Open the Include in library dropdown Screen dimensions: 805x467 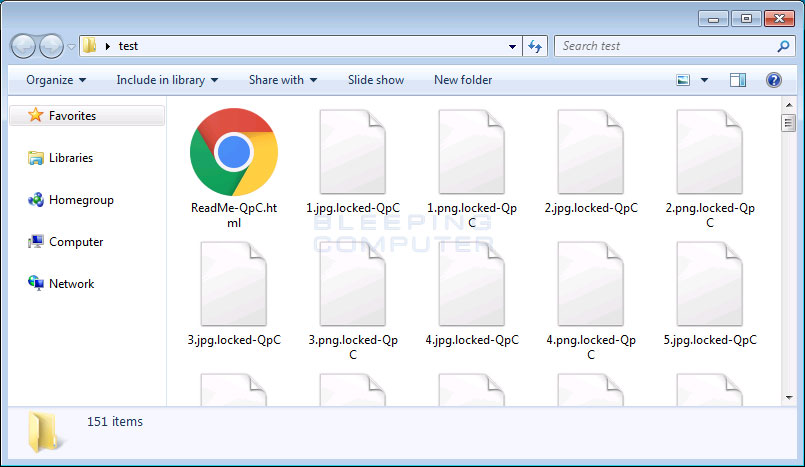167,80
